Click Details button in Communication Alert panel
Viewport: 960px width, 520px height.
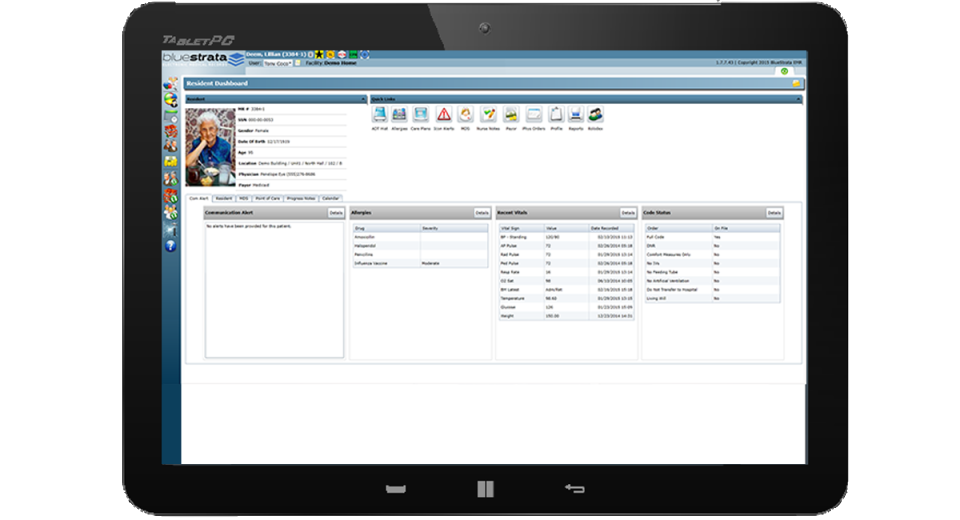[x=336, y=213]
